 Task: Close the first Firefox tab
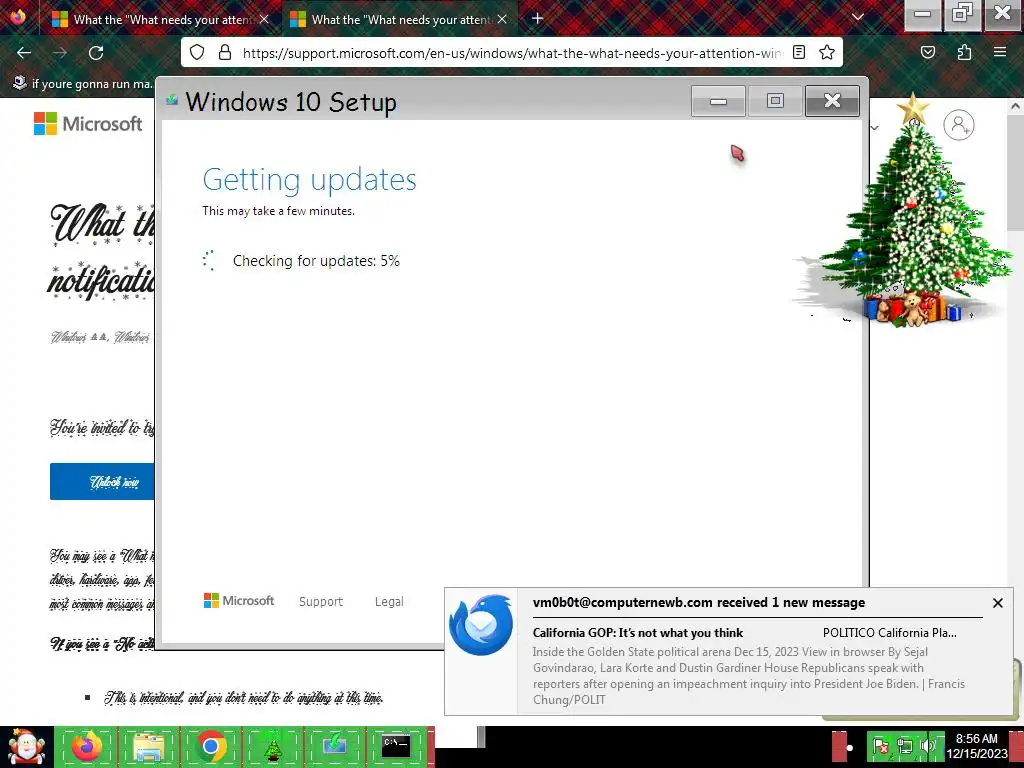(264, 20)
